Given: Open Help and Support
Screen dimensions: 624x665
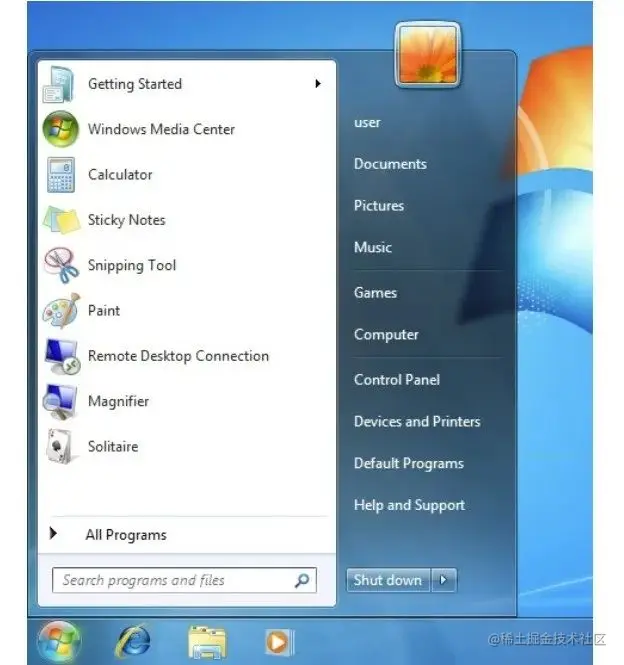Looking at the screenshot, I should [409, 506].
